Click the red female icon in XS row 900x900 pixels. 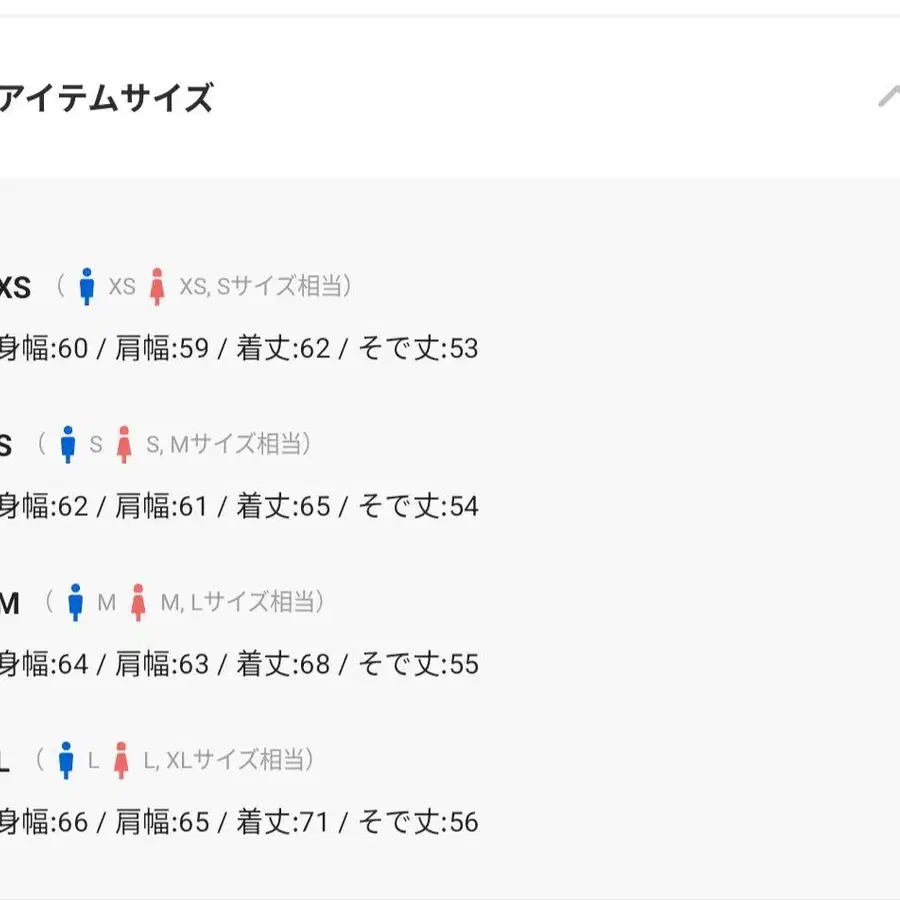pos(156,287)
